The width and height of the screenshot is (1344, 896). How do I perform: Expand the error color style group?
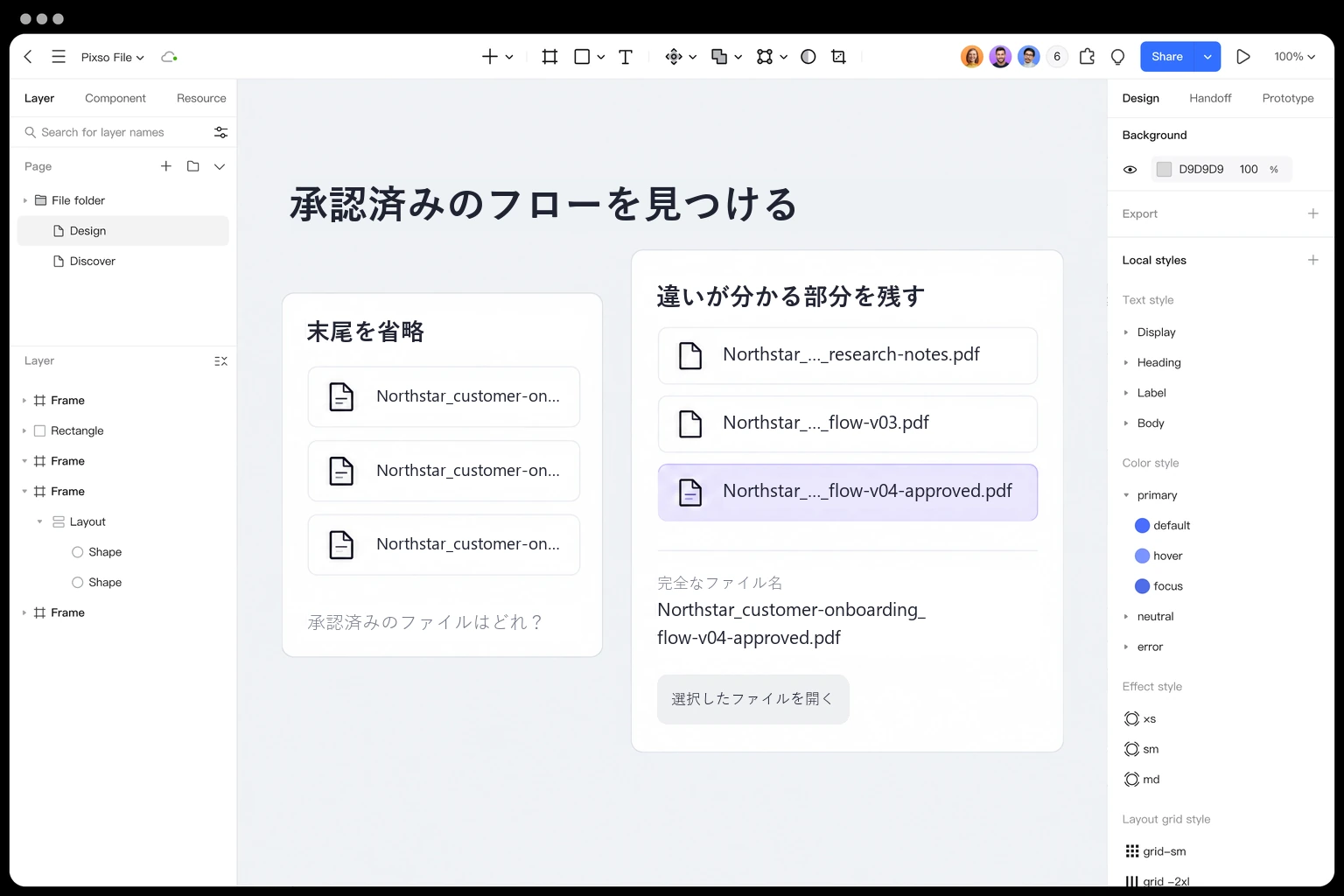tap(1126, 647)
